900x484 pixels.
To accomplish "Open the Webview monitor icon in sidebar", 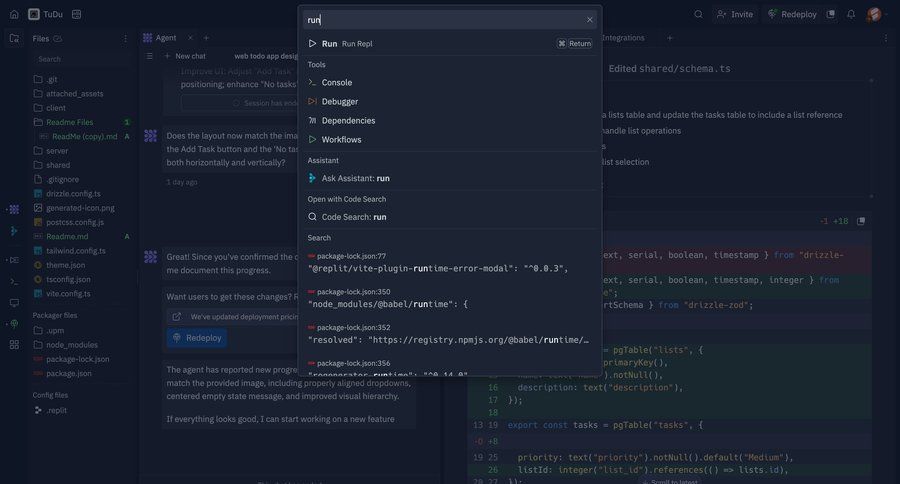I will pyautogui.click(x=14, y=303).
